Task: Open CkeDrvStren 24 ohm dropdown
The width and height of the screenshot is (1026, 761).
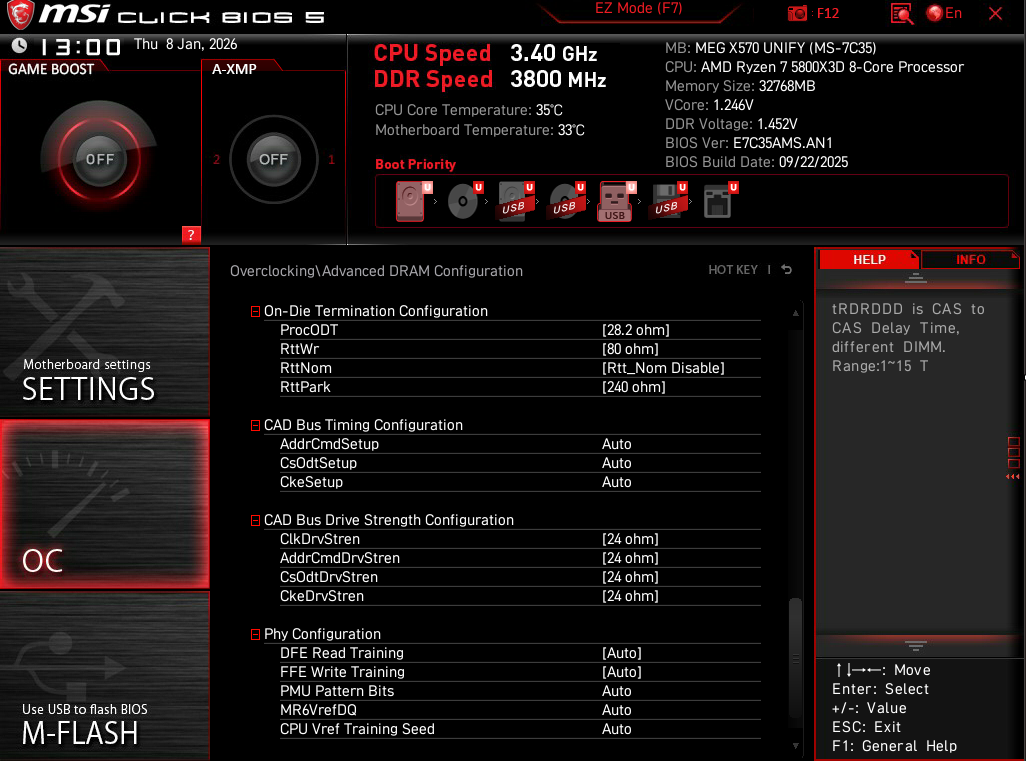Action: click(630, 595)
